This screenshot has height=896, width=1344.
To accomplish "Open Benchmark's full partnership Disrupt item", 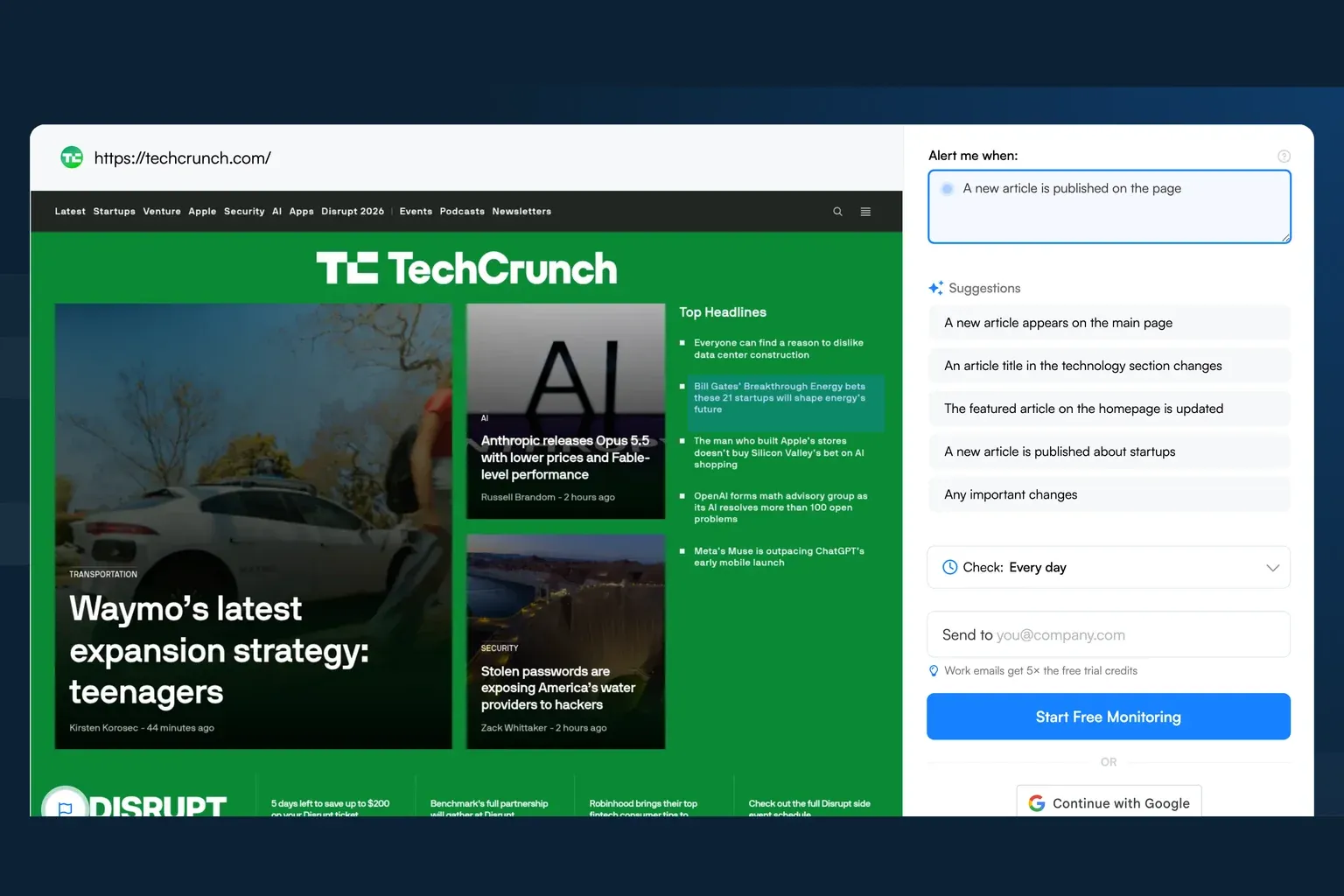I will pos(489,808).
